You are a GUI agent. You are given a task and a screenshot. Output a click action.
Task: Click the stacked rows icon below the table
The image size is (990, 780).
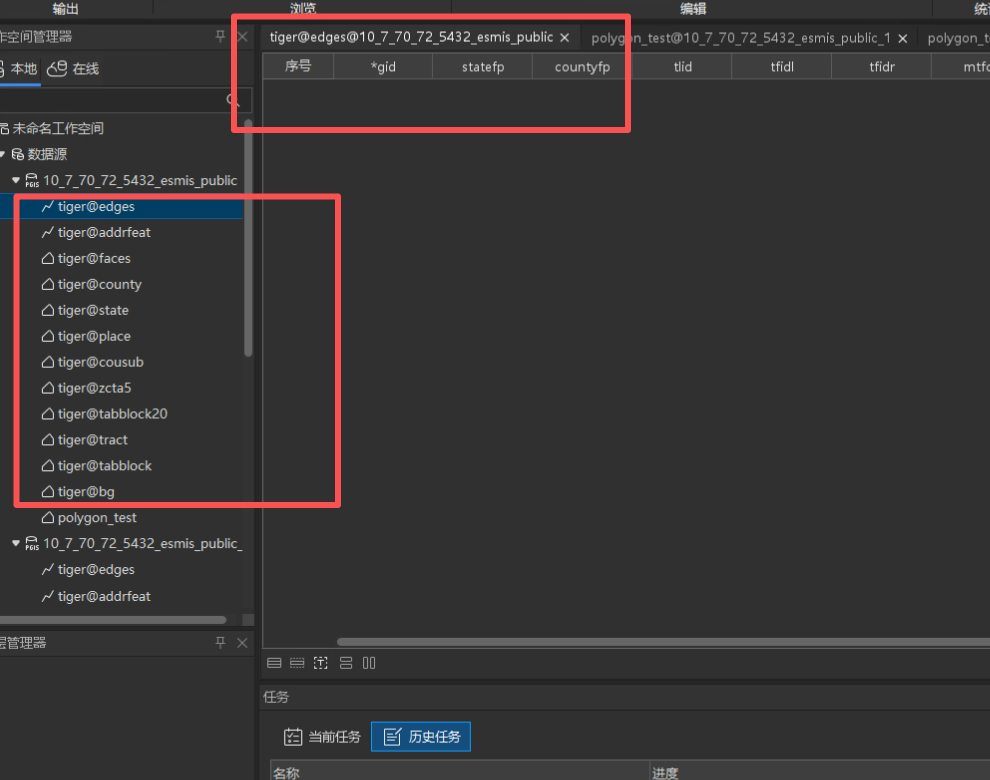pos(346,663)
